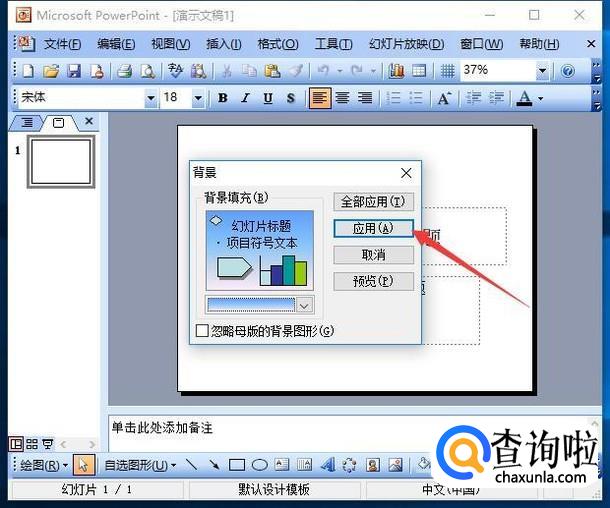
Task: Click the Print icon in toolbar
Action: pyautogui.click(x=124, y=71)
